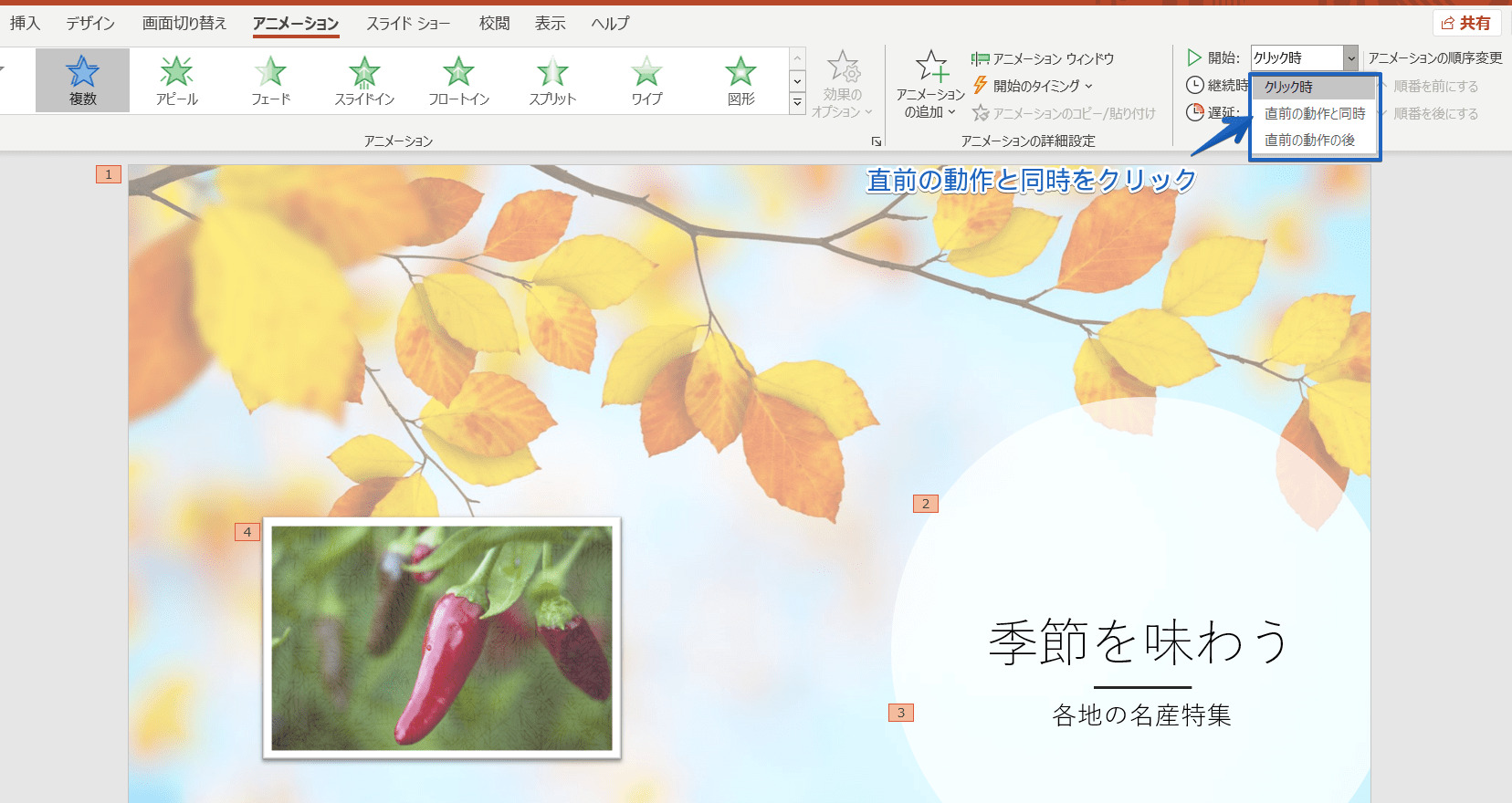1512x803 pixels.
Task: Click the 共有 share button
Action: 1466,23
